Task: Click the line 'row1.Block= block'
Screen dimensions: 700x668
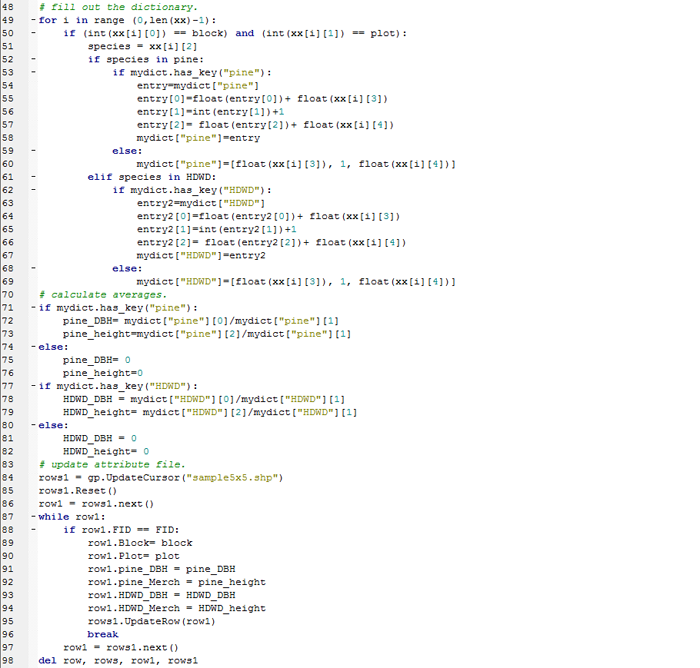Action: click(x=140, y=543)
